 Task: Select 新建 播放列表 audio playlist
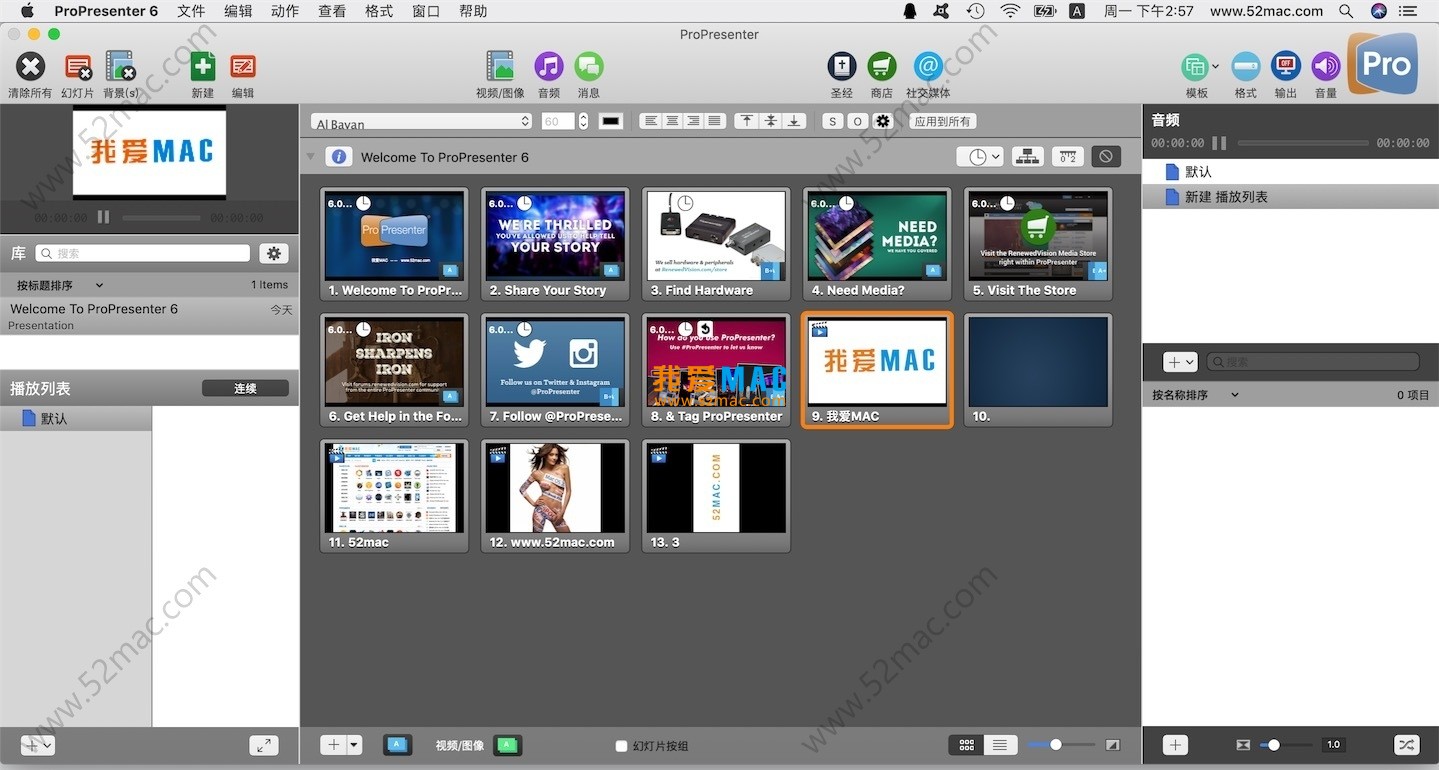coord(1290,197)
